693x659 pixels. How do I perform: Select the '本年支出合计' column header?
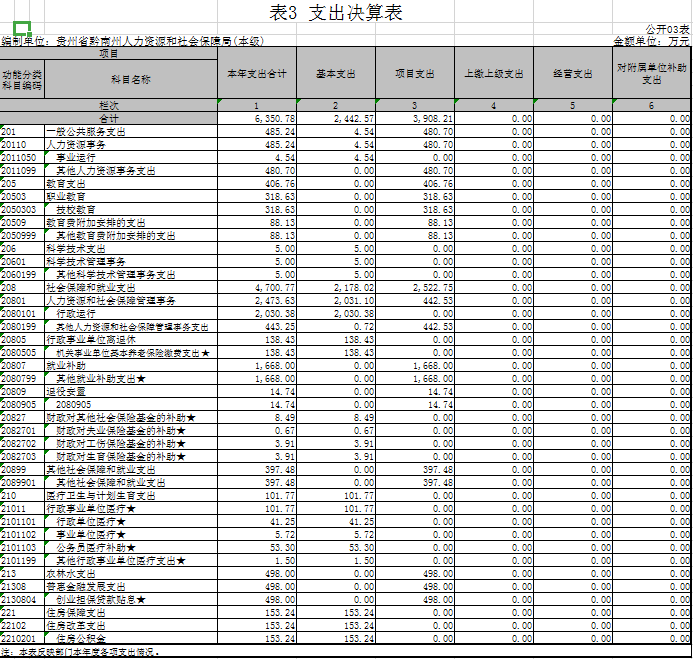click(x=257, y=73)
